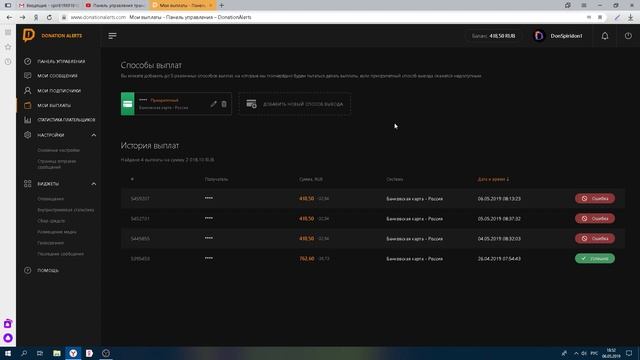Click Система column header
Screen dimensions: 640x360
click(x=394, y=179)
